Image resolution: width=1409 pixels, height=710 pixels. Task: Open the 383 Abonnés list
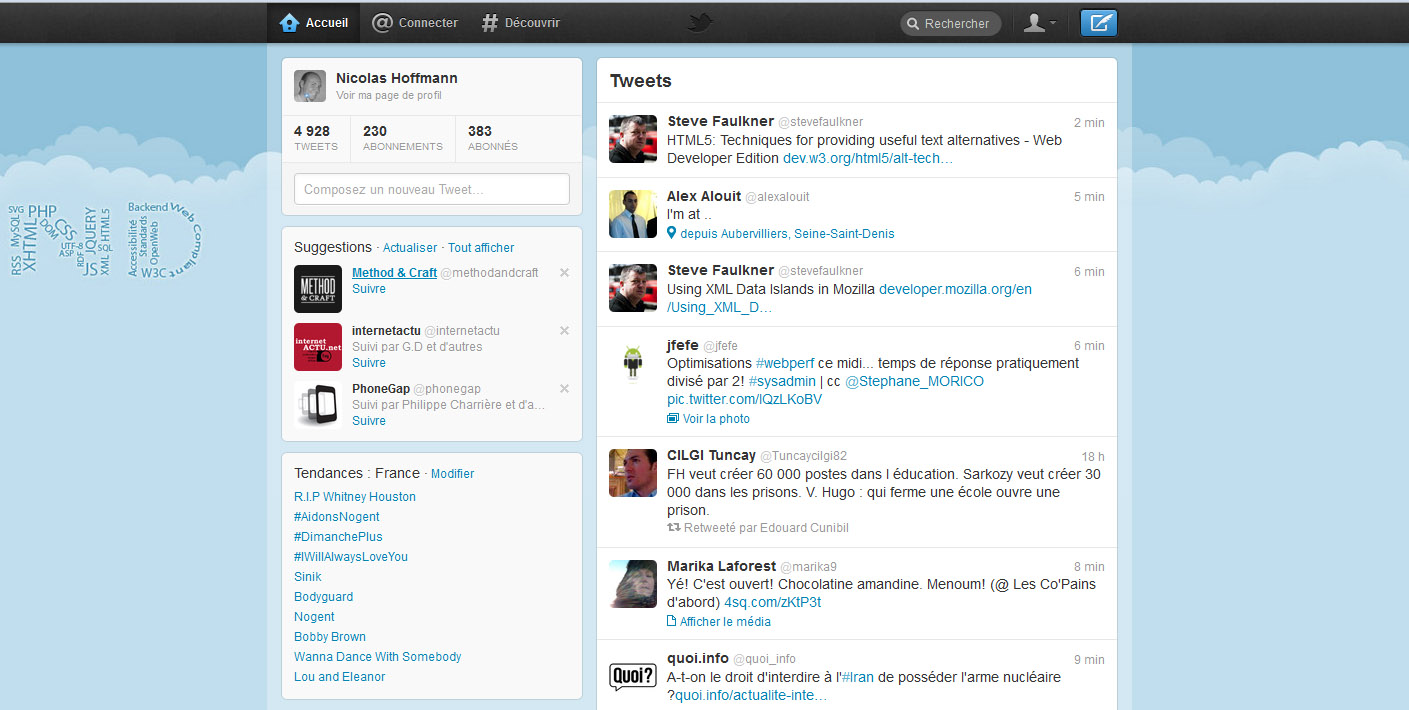pos(493,138)
